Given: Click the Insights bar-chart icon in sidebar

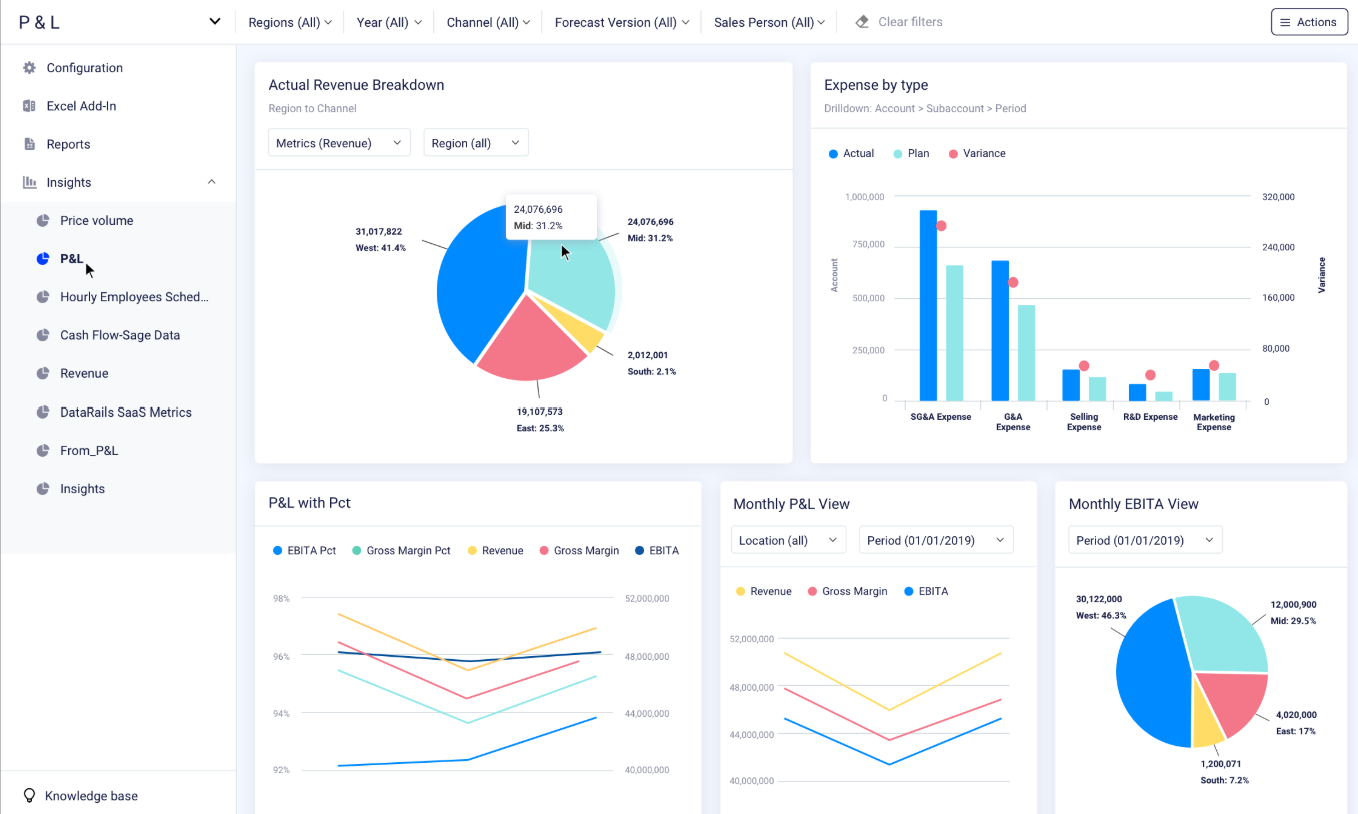Looking at the screenshot, I should (31, 181).
